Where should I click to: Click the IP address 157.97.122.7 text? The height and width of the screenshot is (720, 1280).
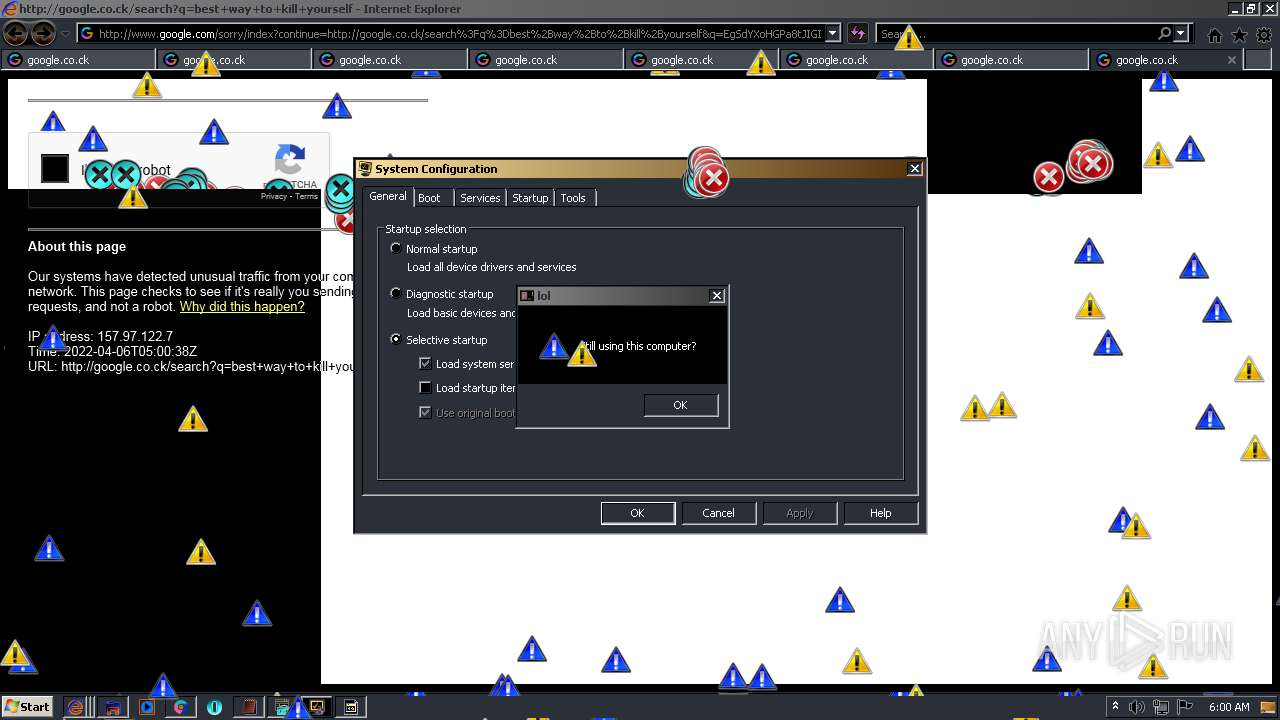click(100, 336)
